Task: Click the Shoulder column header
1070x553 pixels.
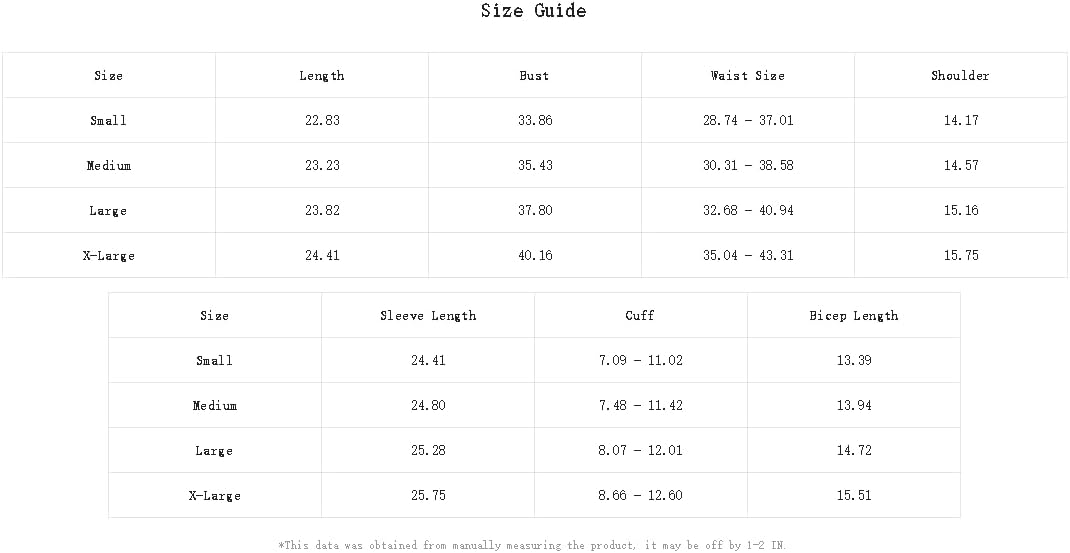Action: click(x=960, y=76)
